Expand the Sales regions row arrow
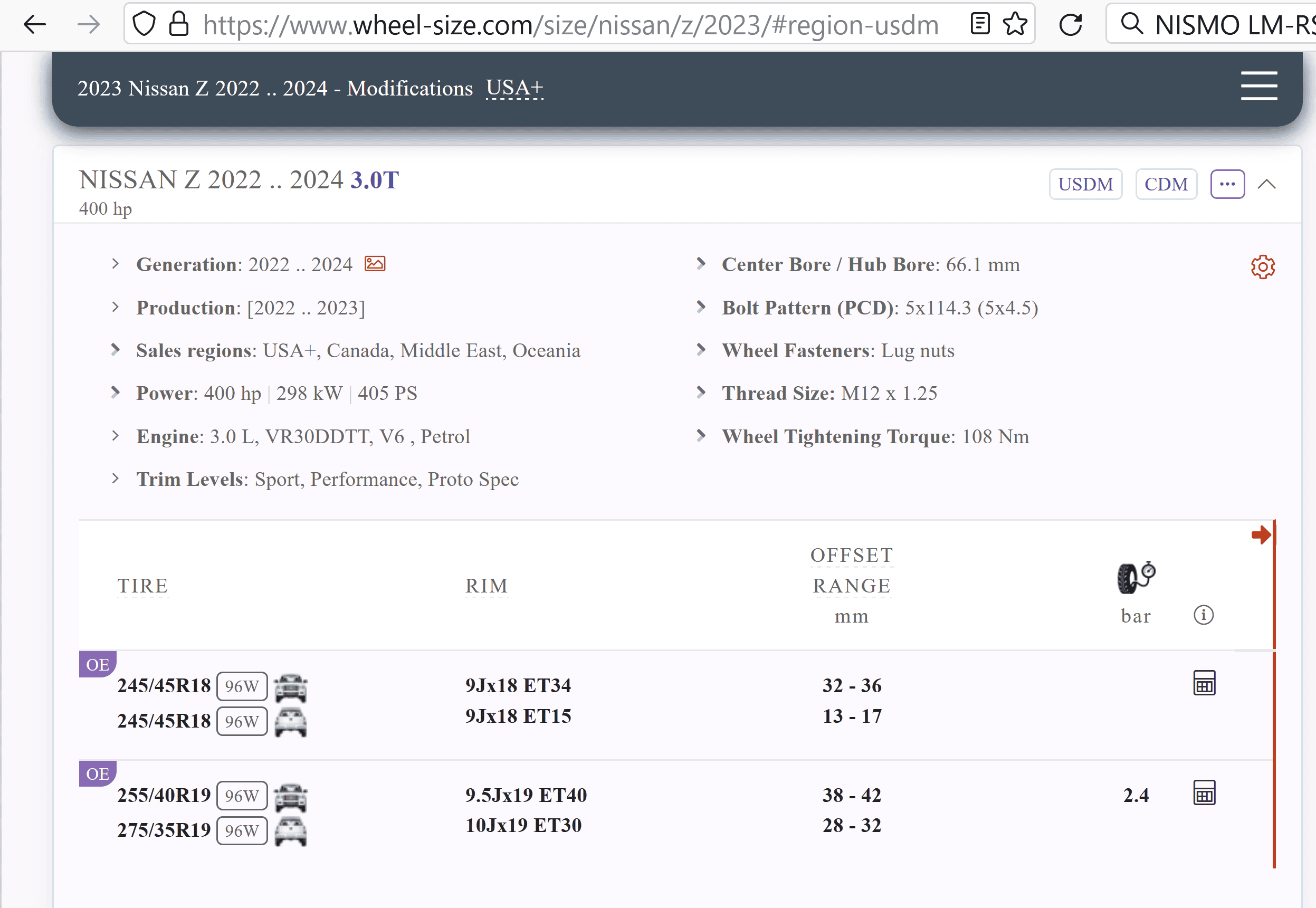Viewport: 1316px width, 908px height. (x=116, y=349)
